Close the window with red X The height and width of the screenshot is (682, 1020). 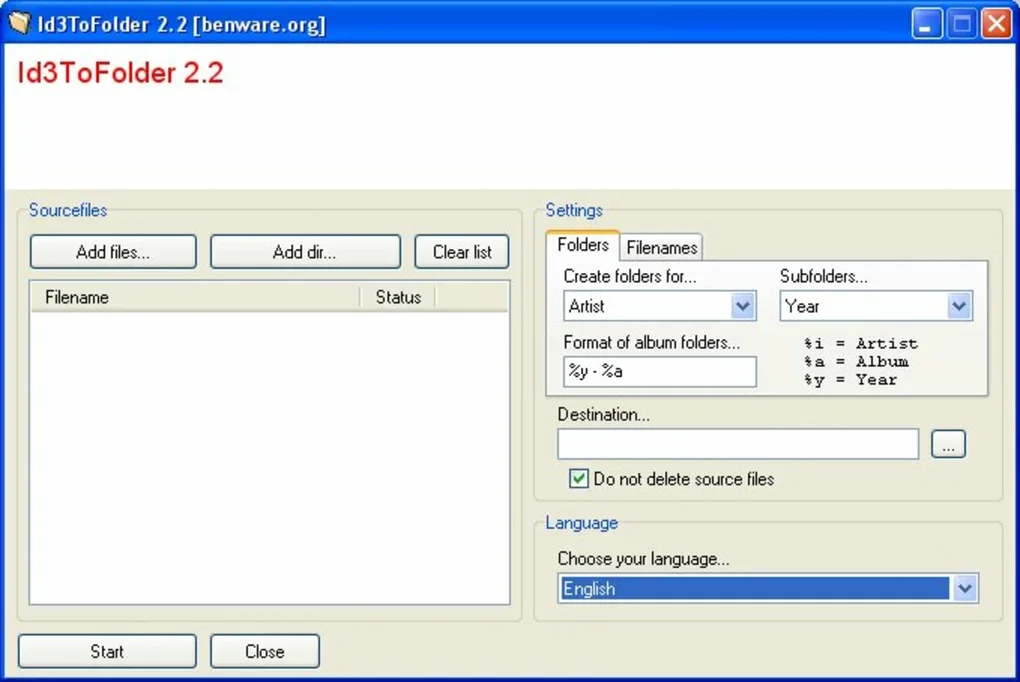997,24
